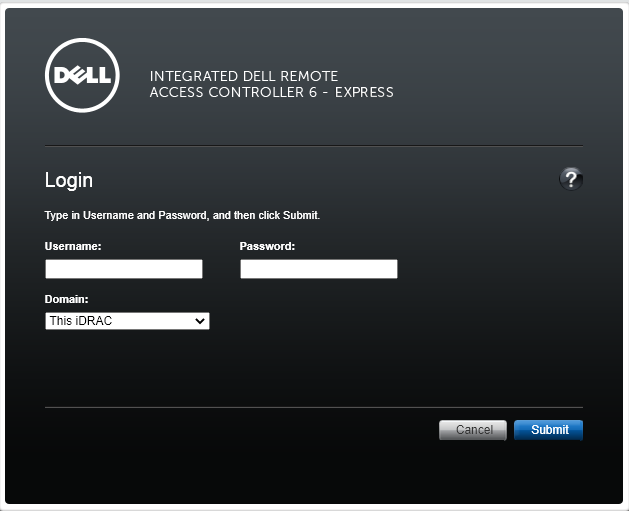Click the Dell logo
This screenshot has height=511, width=629.
(82, 75)
